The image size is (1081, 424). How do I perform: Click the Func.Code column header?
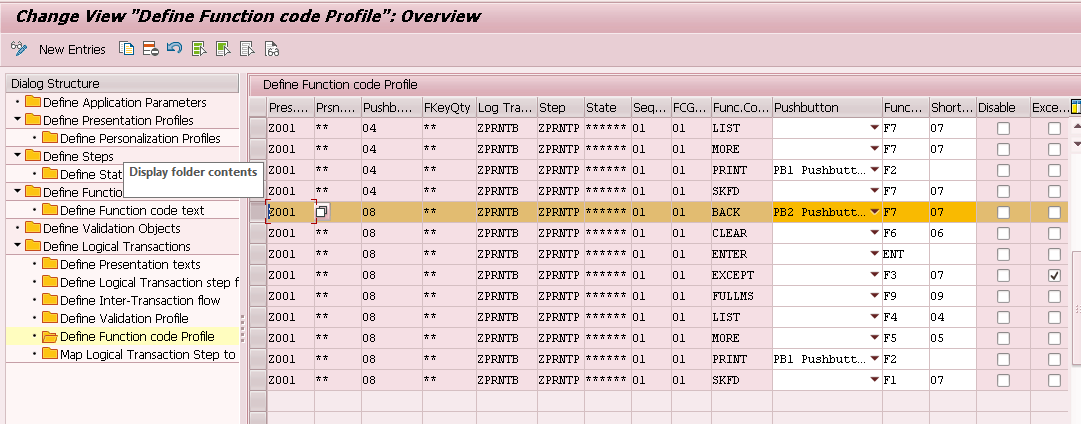coord(740,107)
